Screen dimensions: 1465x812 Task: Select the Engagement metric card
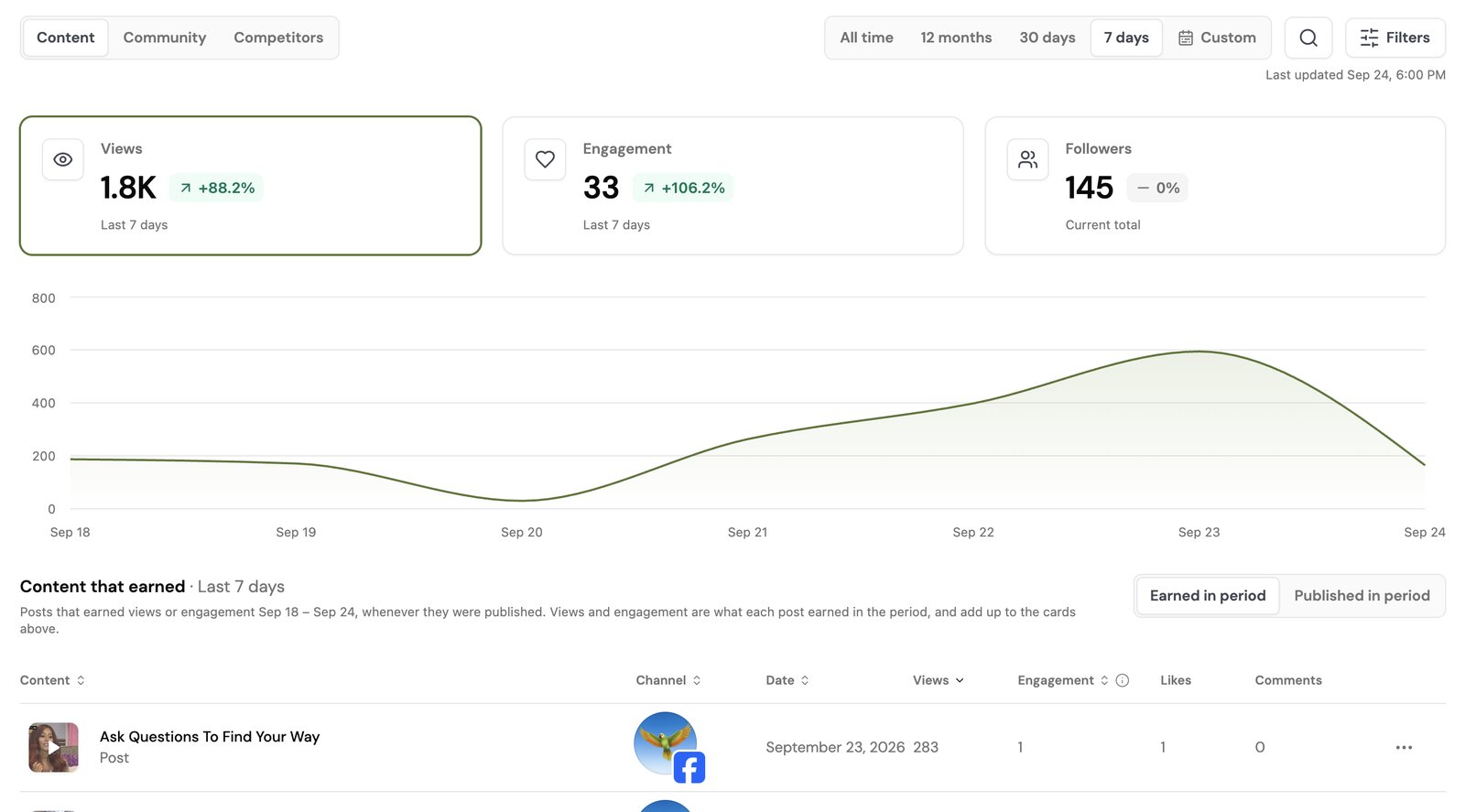click(x=732, y=186)
